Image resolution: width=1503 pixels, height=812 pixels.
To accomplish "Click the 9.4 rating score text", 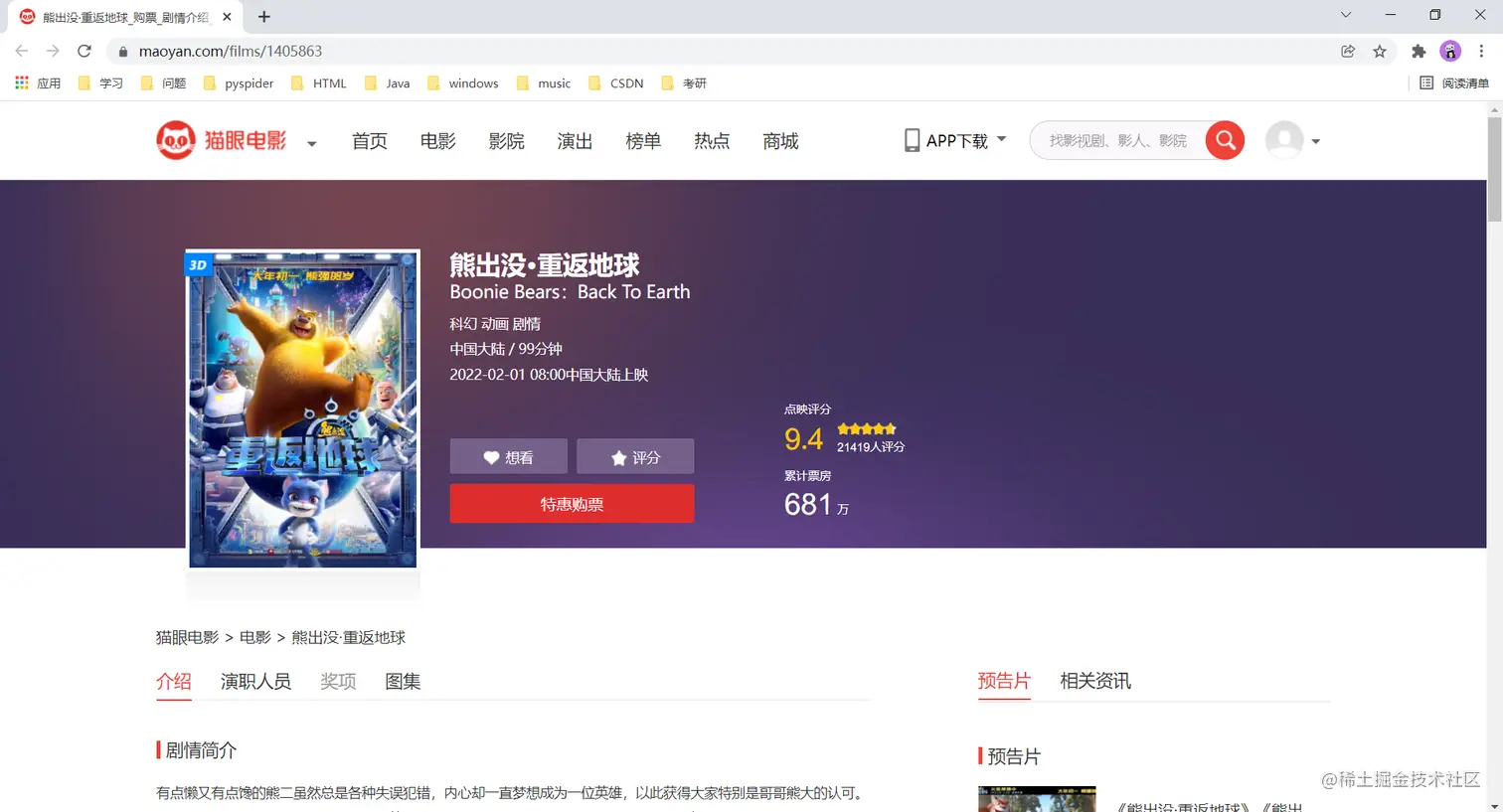I will [x=803, y=439].
